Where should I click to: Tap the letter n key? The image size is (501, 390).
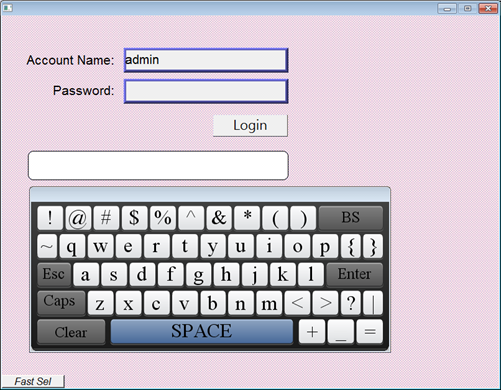[x=241, y=303]
